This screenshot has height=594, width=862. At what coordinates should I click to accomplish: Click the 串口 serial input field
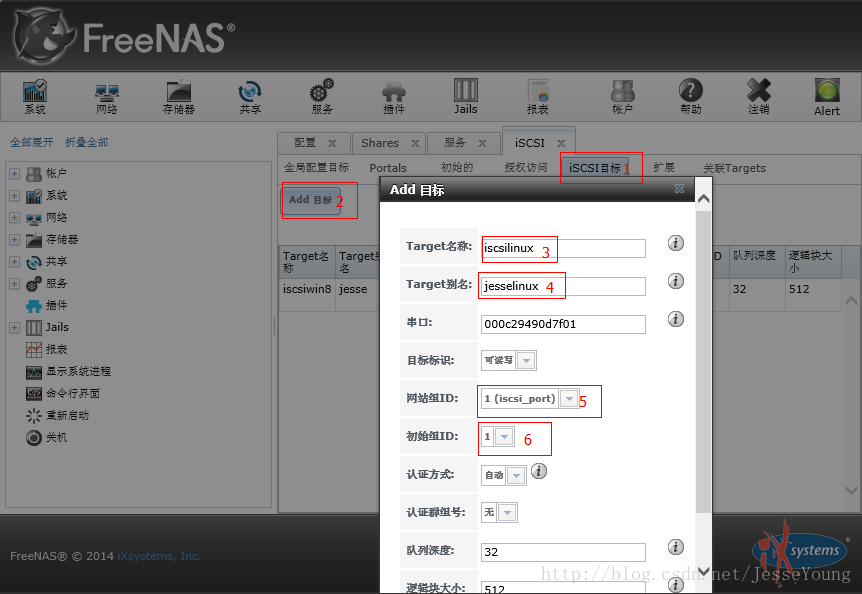click(x=563, y=324)
